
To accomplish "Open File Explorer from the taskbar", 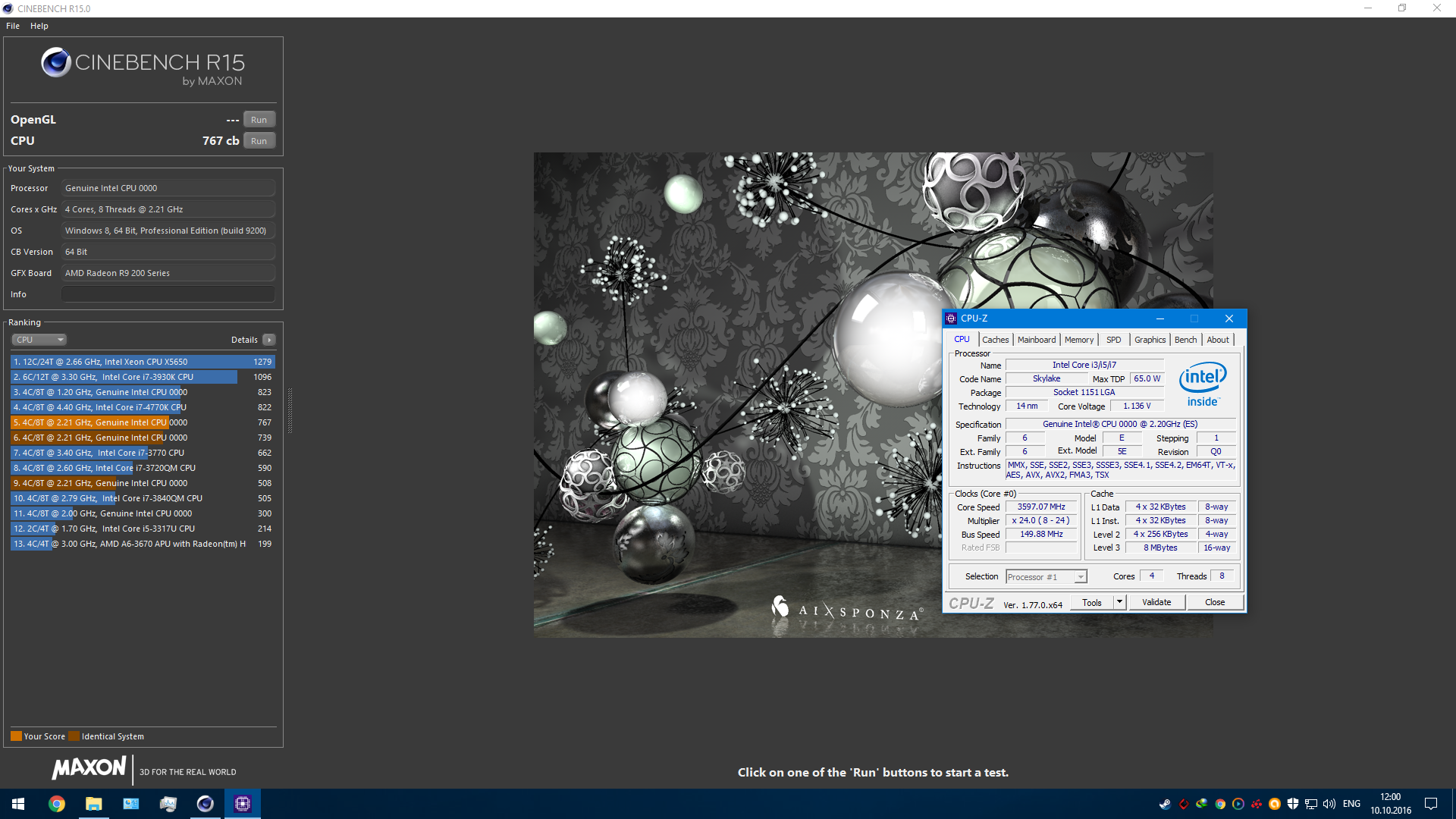I will click(x=94, y=804).
